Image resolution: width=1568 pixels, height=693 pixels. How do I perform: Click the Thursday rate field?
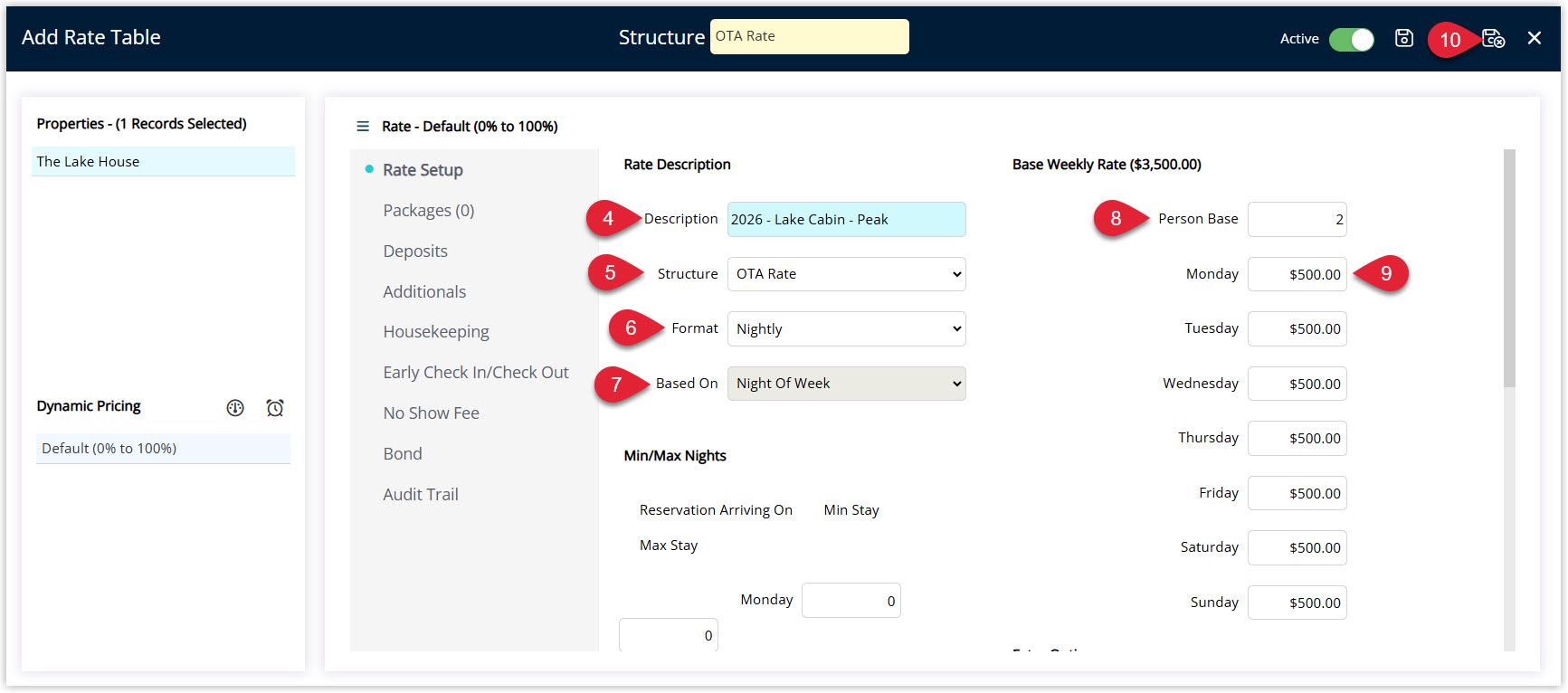tap(1297, 439)
